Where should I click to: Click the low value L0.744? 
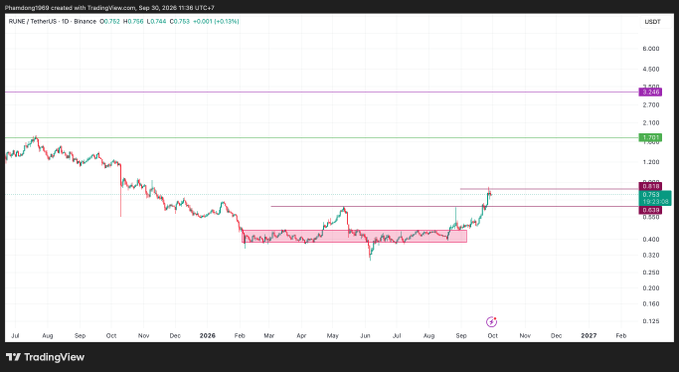156,21
